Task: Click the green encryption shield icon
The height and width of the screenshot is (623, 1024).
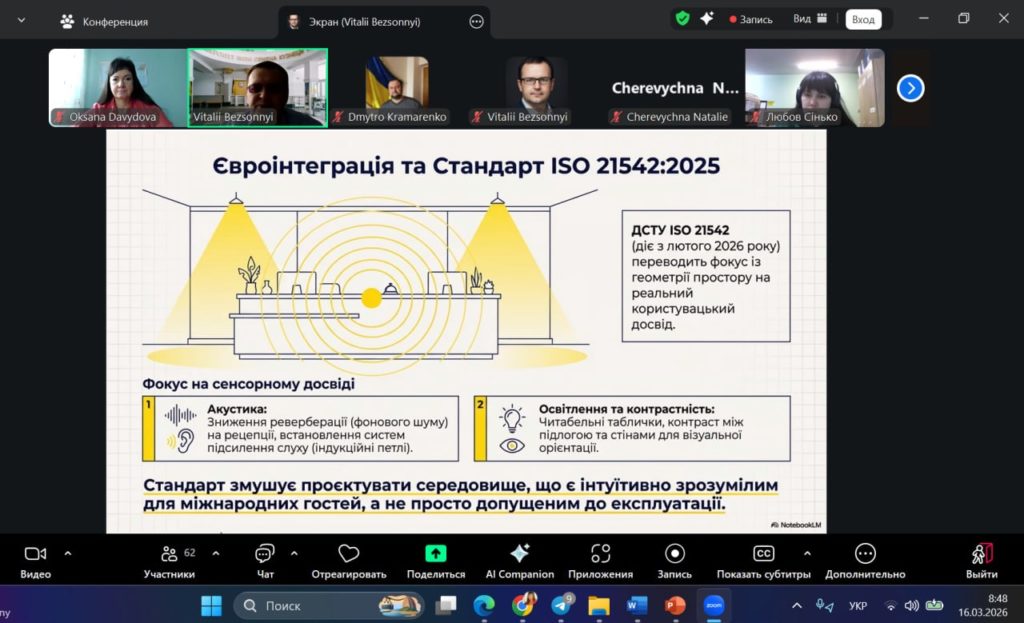Action: pos(682,18)
